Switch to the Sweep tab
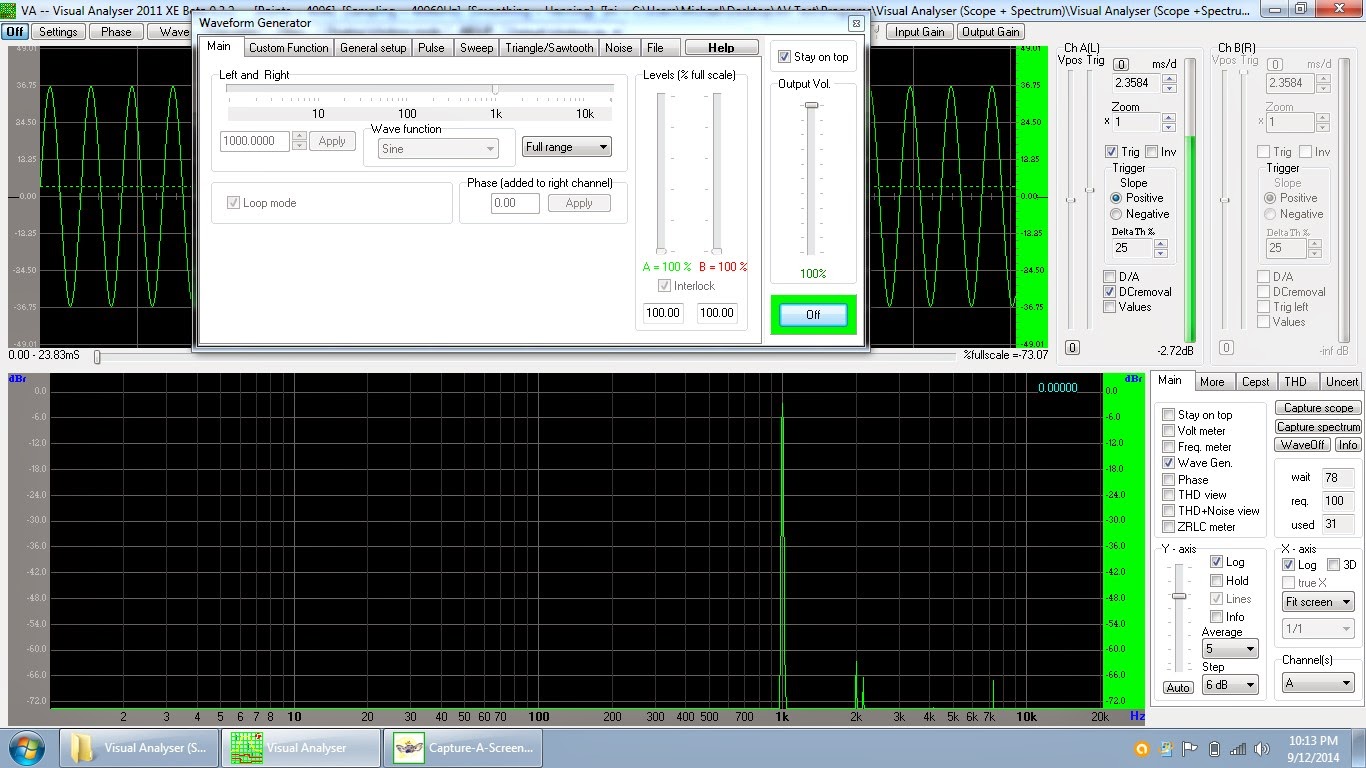Image resolution: width=1366 pixels, height=768 pixels. point(476,46)
